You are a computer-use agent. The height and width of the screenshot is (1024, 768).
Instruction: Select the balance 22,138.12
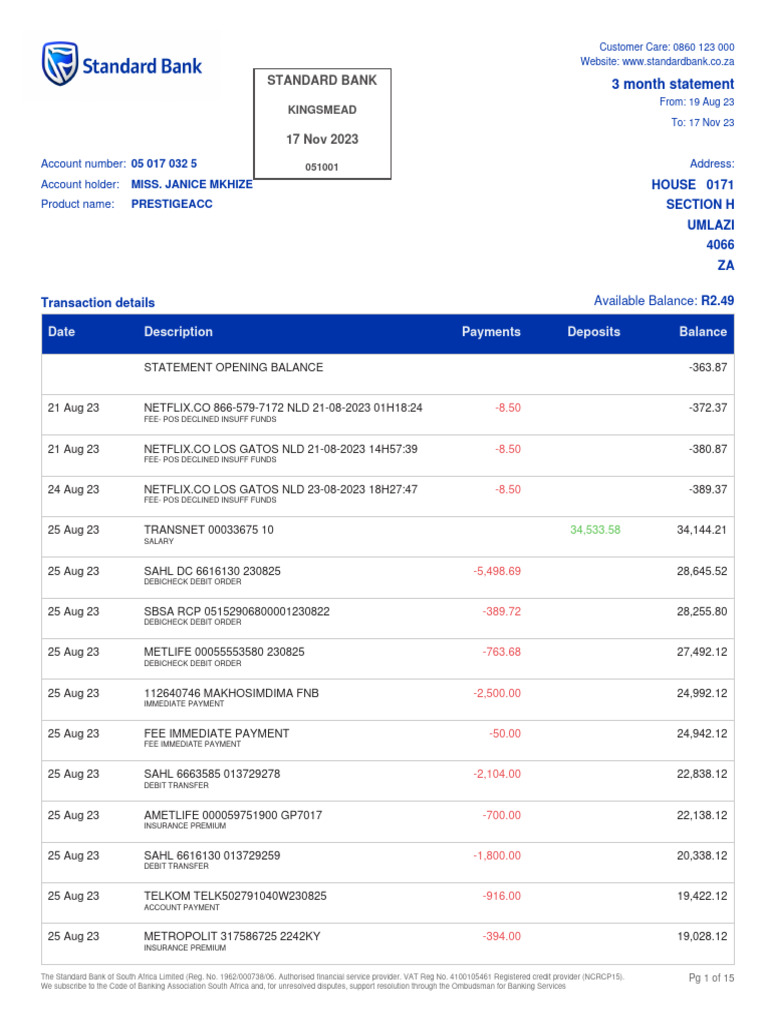pos(701,816)
